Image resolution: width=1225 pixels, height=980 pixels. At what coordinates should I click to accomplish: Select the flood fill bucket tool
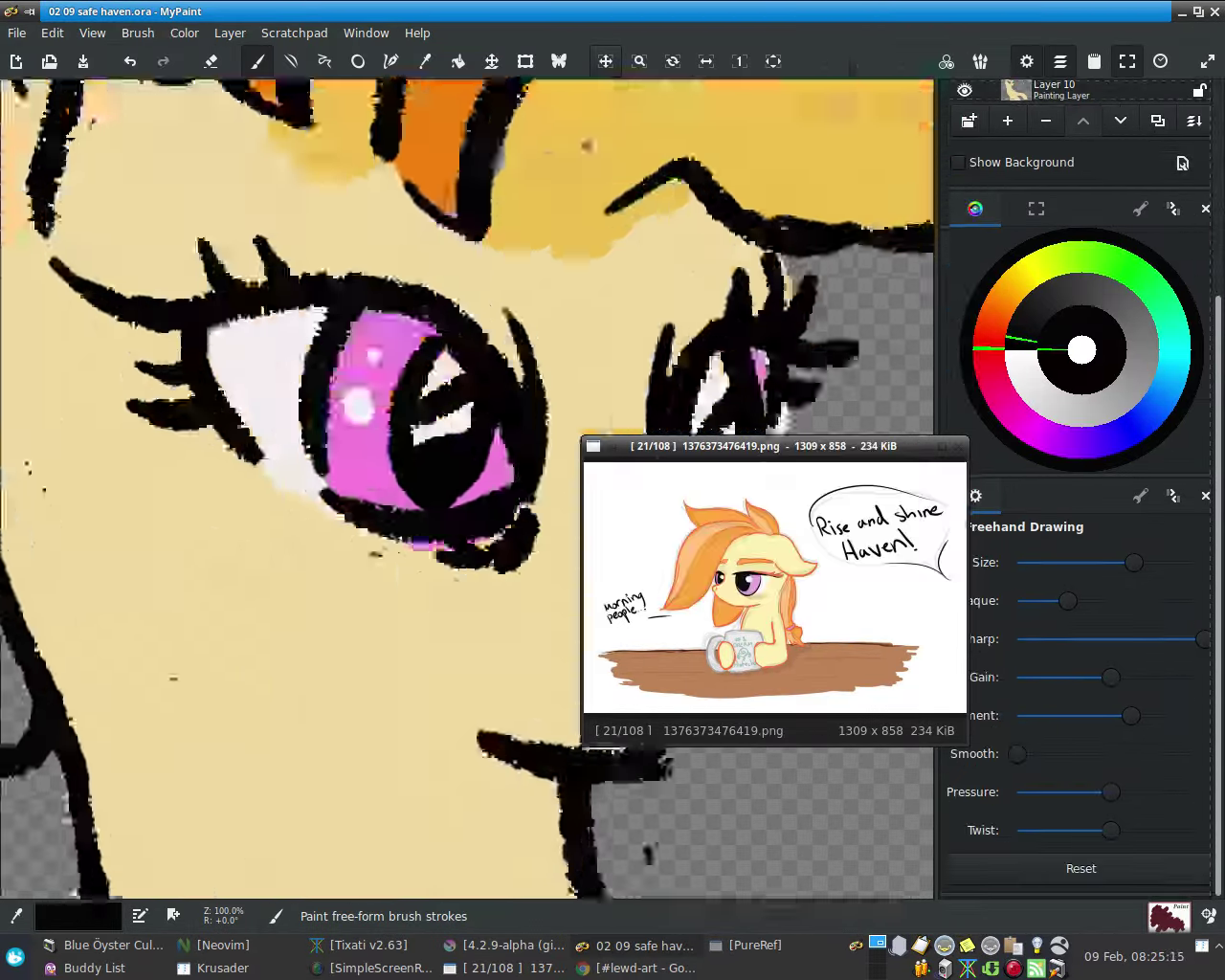click(x=458, y=61)
